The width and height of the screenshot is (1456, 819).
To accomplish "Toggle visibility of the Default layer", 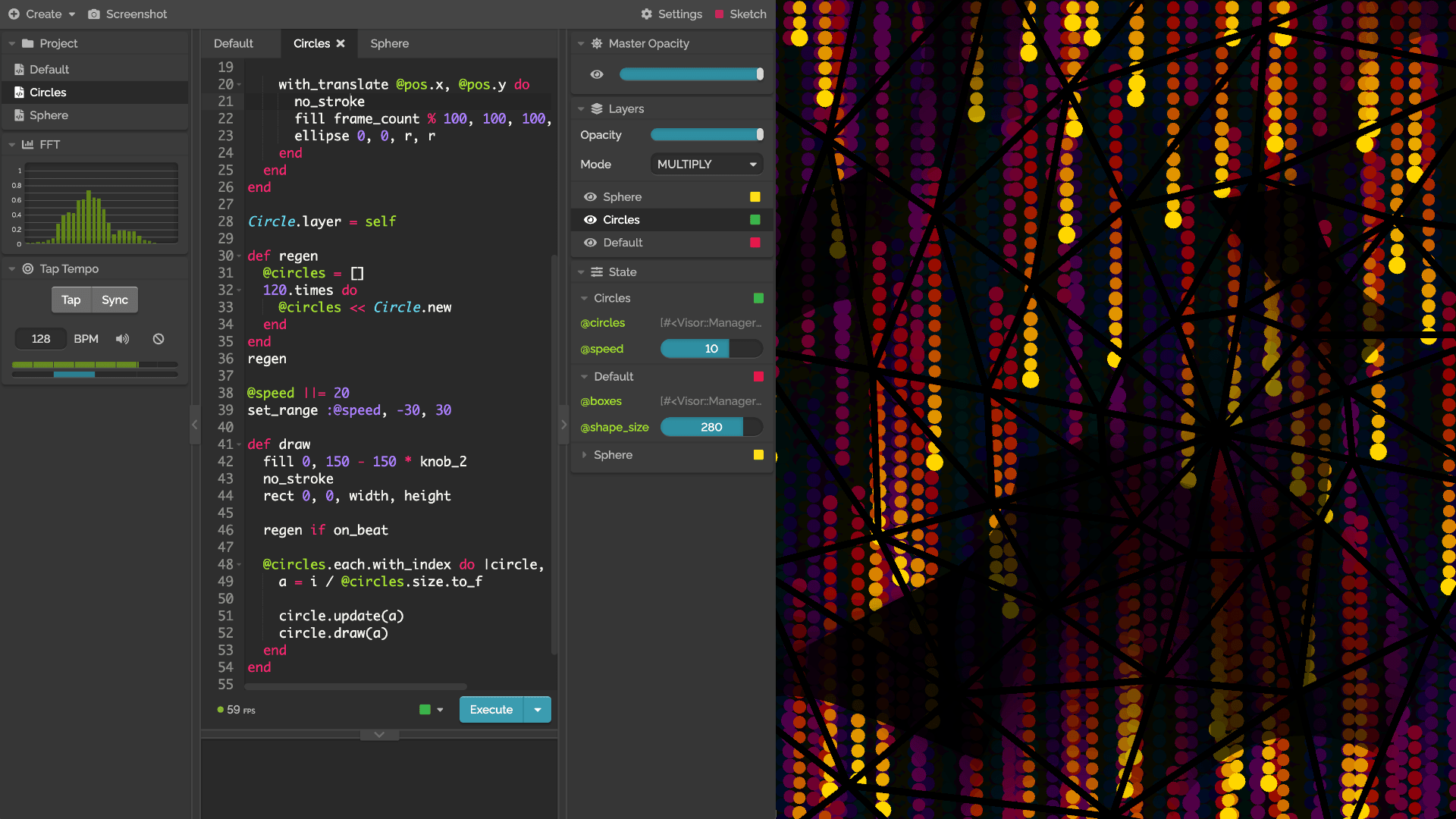I will click(590, 243).
